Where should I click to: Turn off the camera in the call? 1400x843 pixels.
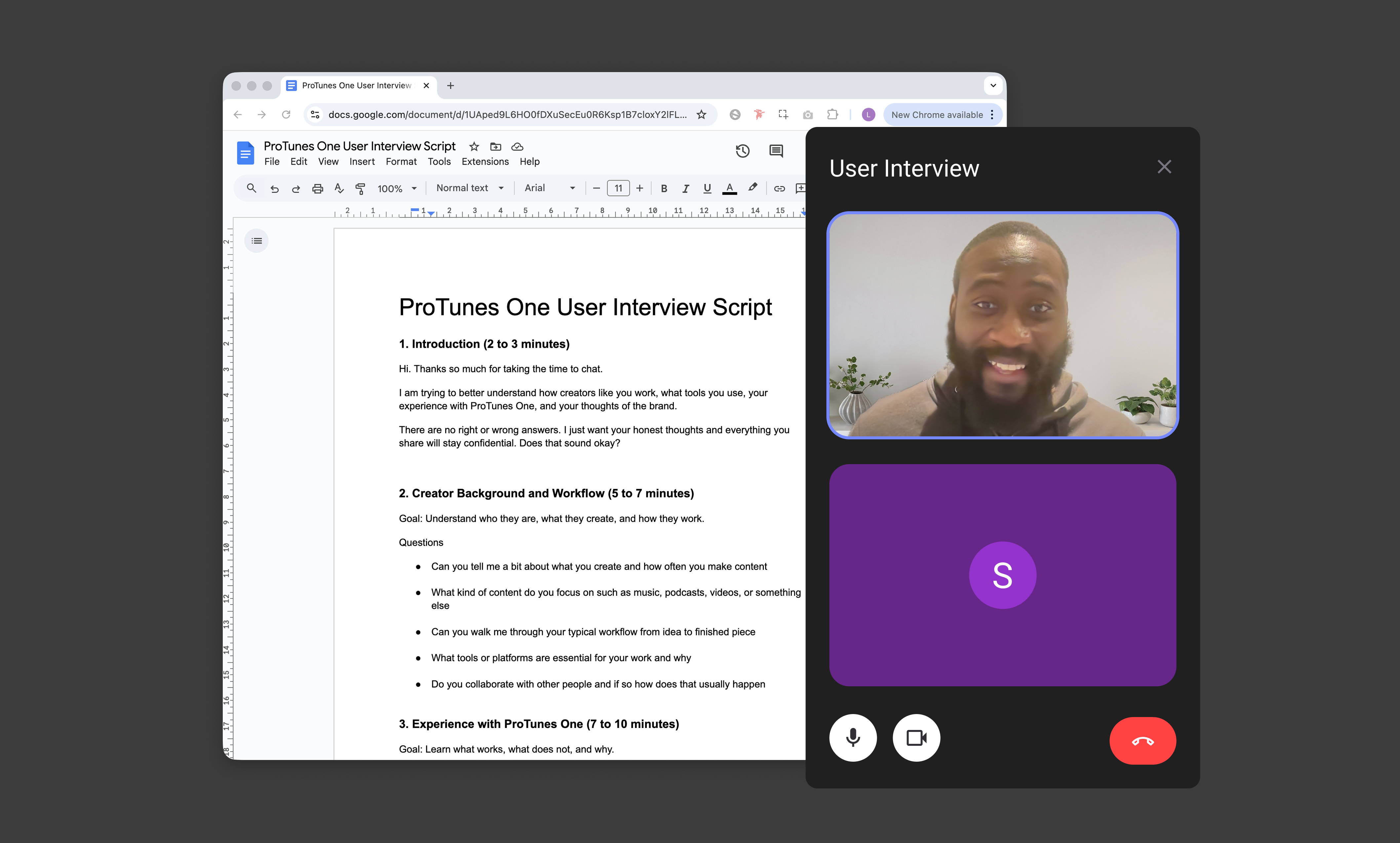pos(916,737)
